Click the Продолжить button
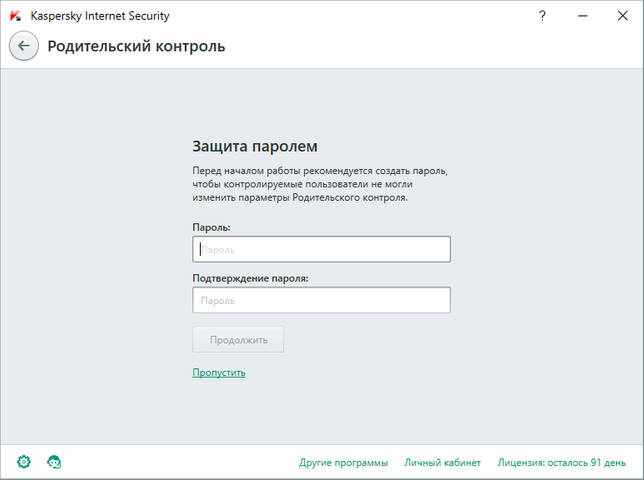 238,340
